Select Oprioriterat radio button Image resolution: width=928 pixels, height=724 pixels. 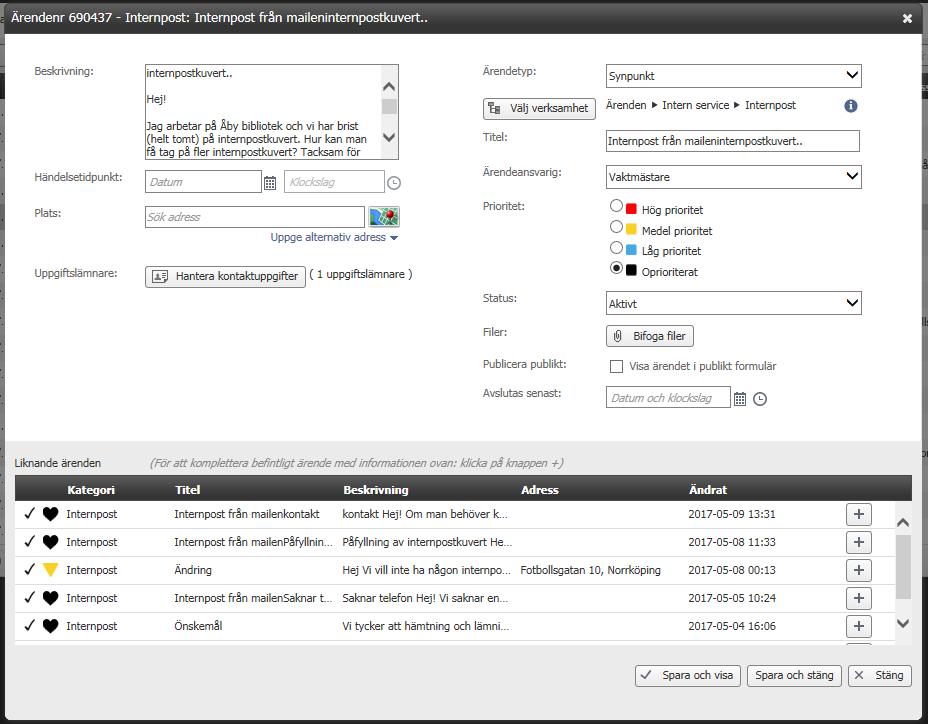tap(616, 268)
